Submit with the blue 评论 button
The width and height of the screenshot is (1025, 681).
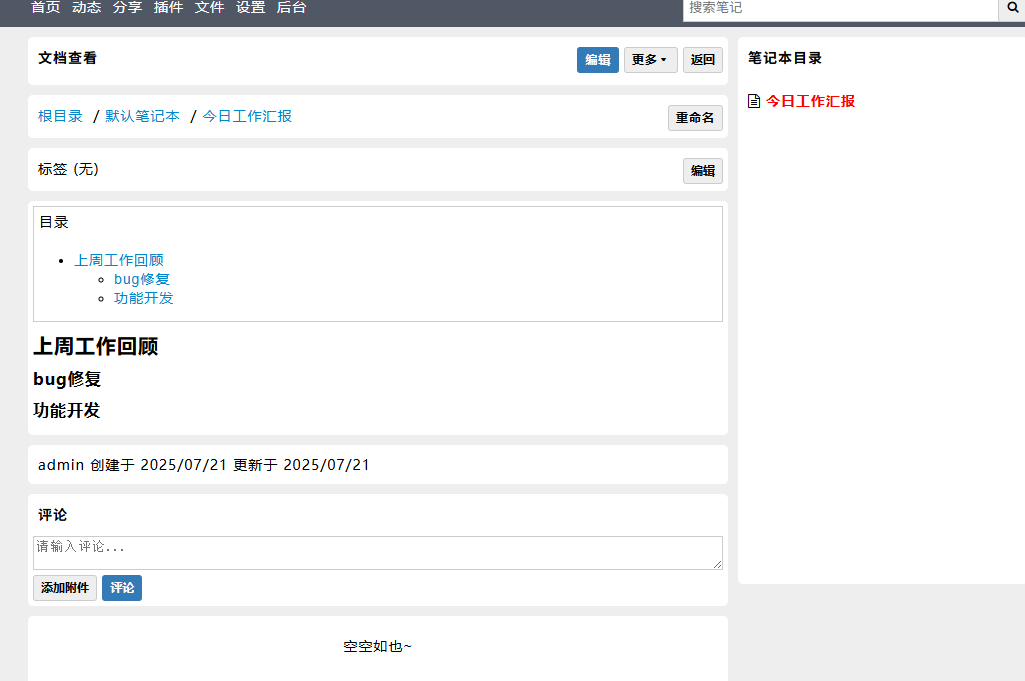coord(122,588)
